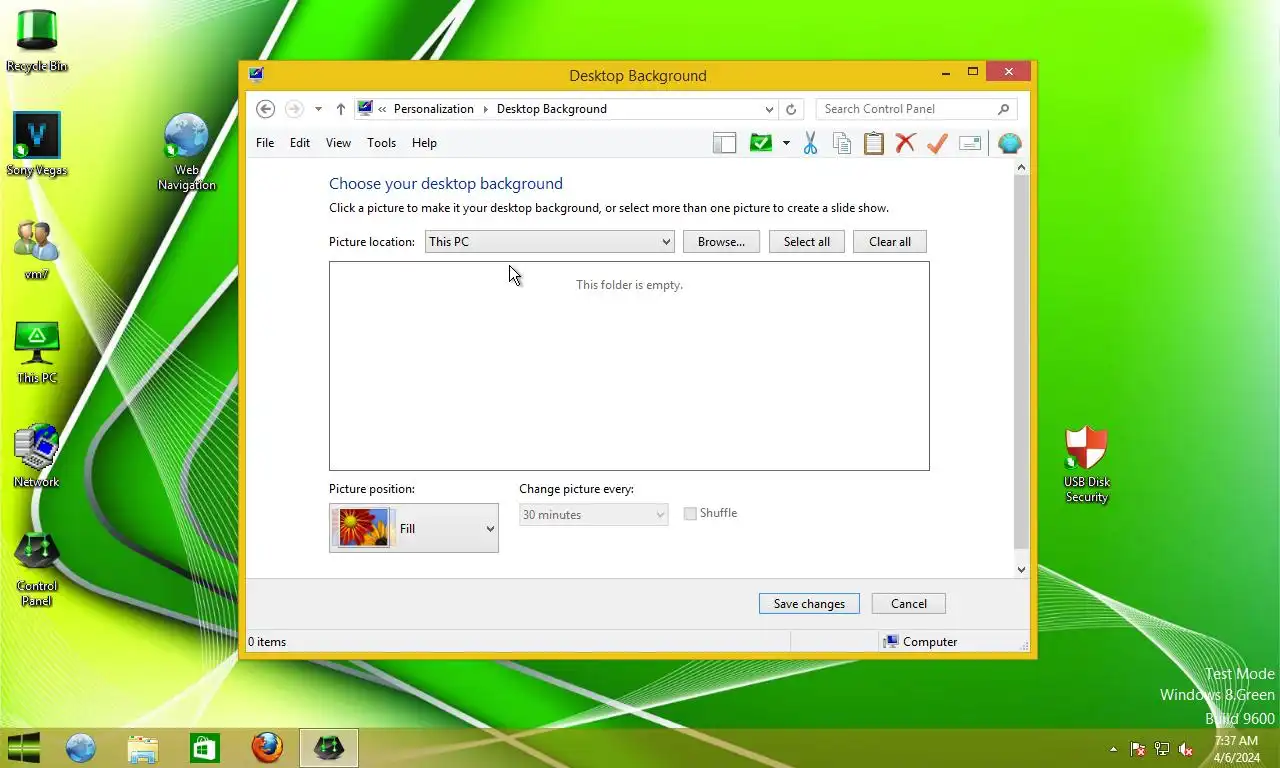Click the envelope card toolbar icon

969,143
